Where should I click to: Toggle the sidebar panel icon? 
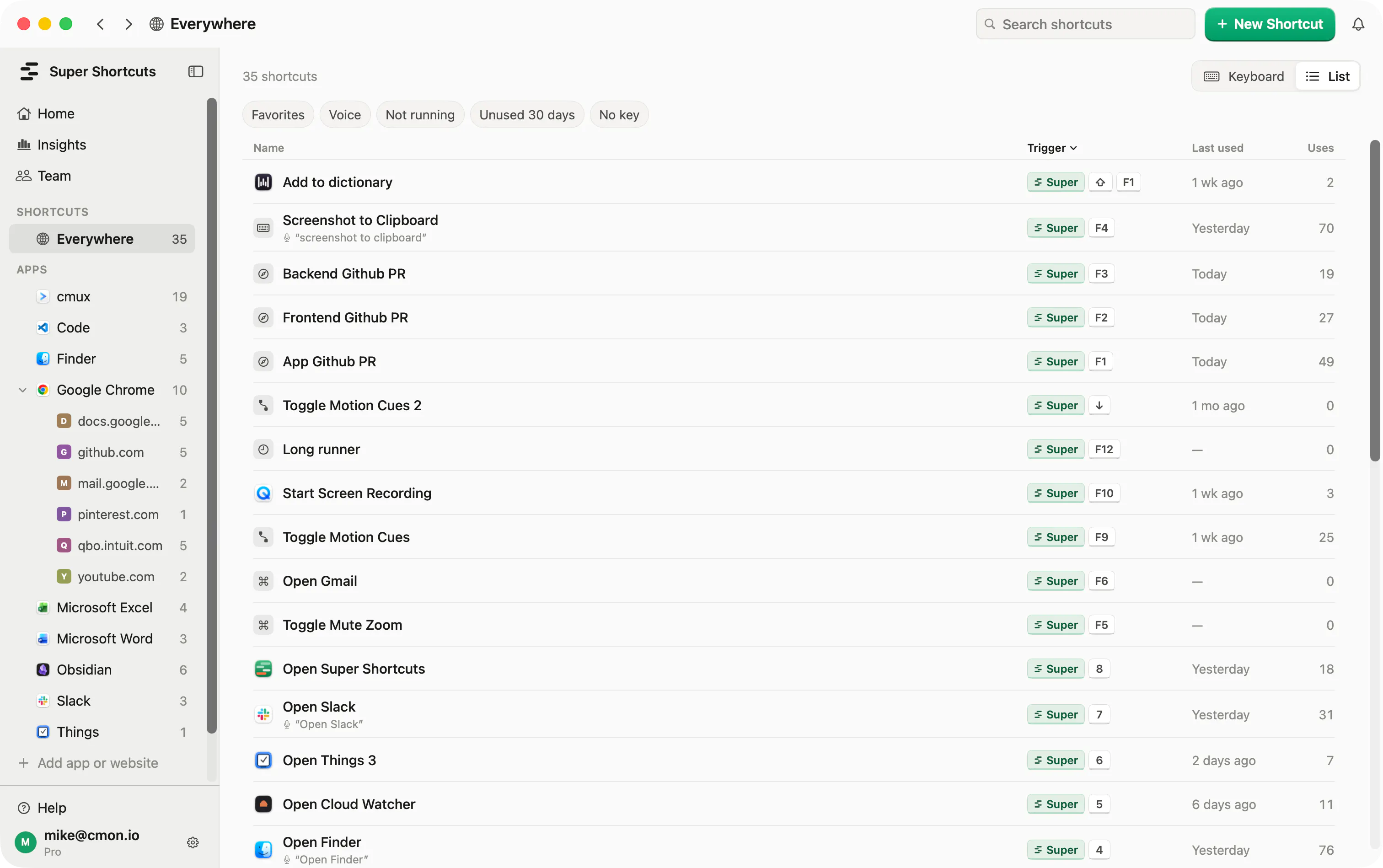pos(195,71)
